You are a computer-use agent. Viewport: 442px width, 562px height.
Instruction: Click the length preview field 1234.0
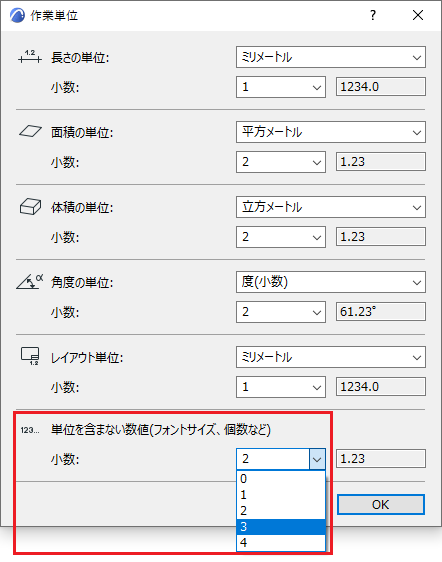pyautogui.click(x=381, y=87)
